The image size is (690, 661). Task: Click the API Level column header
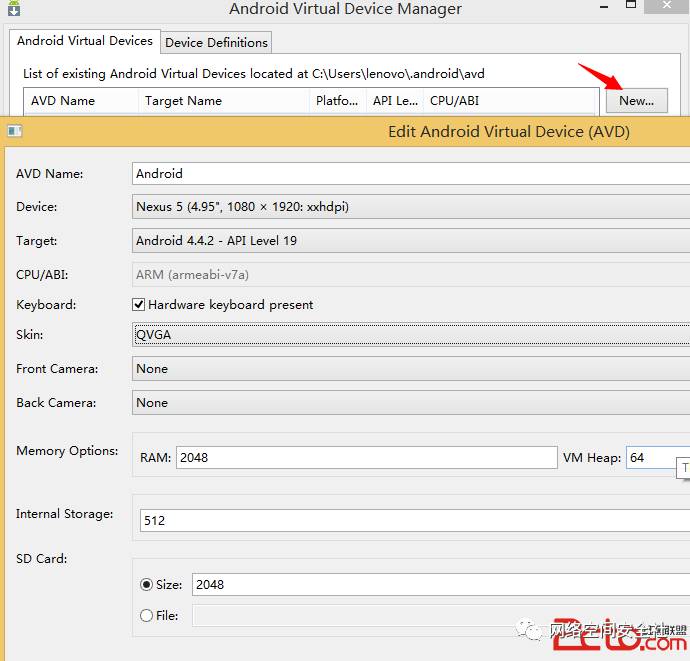[x=395, y=101]
